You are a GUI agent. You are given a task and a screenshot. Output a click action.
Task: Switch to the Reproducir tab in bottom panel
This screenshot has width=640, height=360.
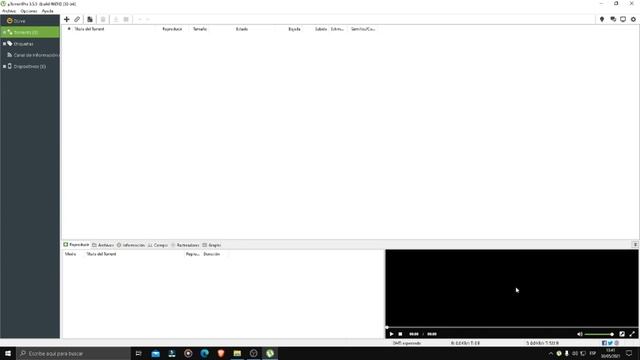pos(76,244)
